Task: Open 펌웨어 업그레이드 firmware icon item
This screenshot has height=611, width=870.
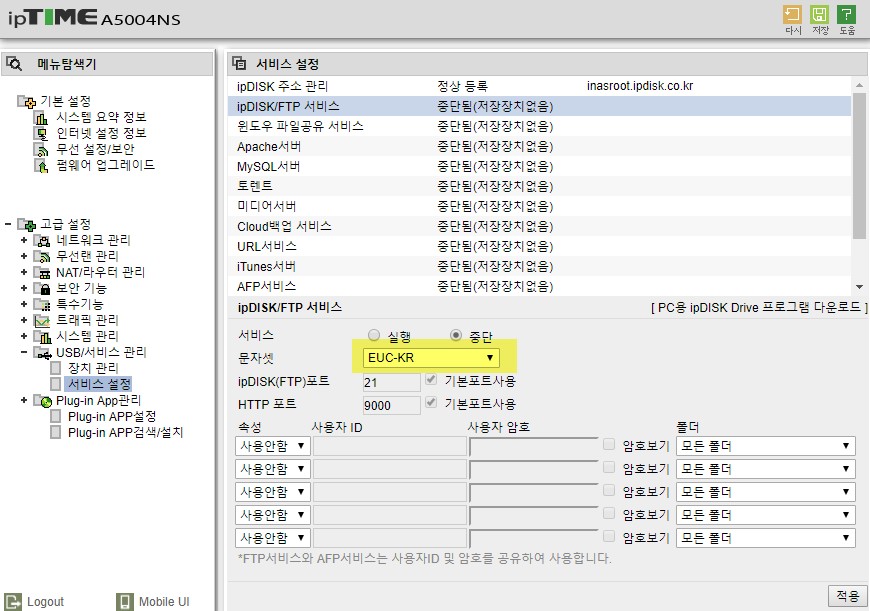Action: tap(41, 165)
